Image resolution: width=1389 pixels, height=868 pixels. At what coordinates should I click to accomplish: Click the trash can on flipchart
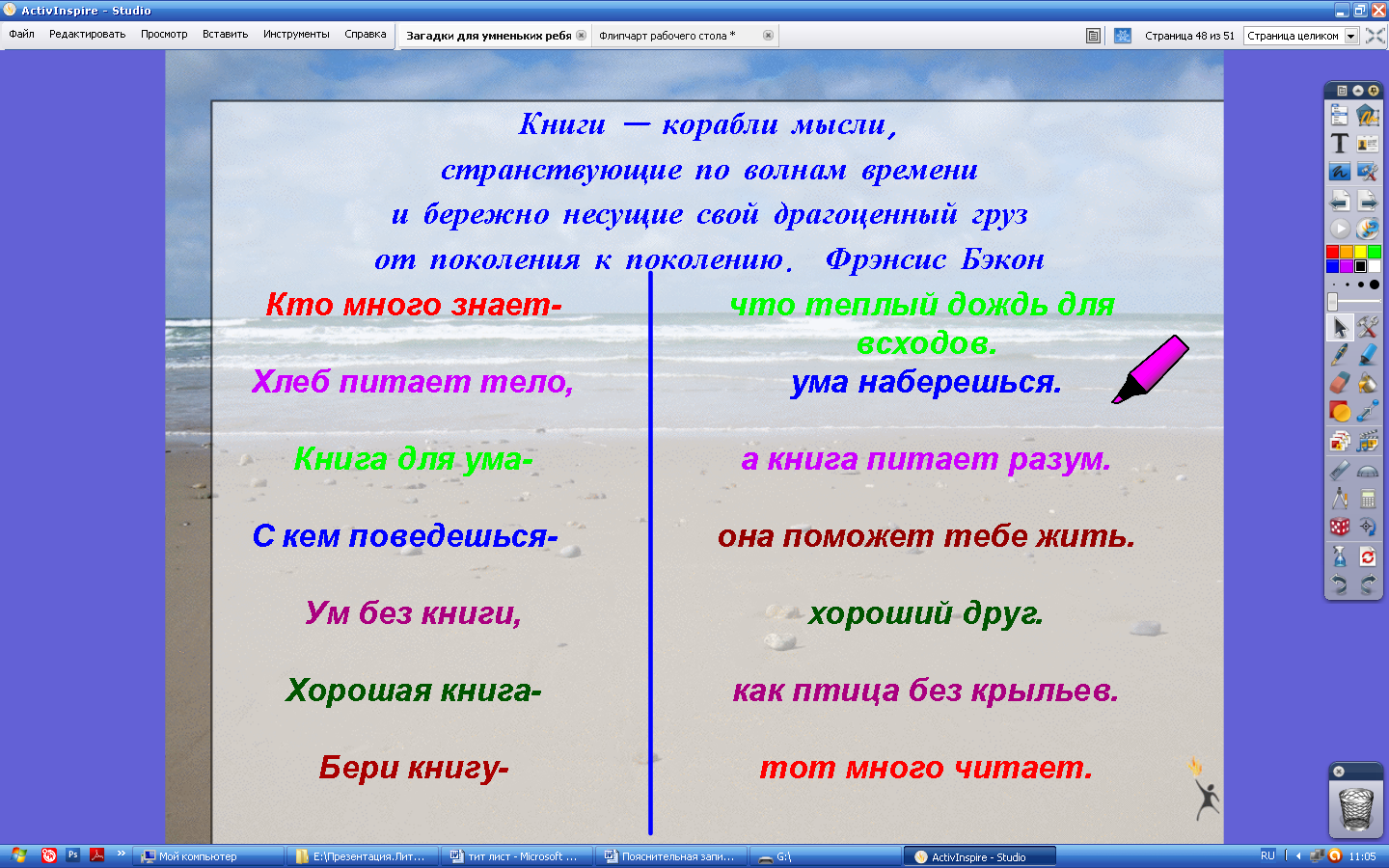coord(1356,808)
